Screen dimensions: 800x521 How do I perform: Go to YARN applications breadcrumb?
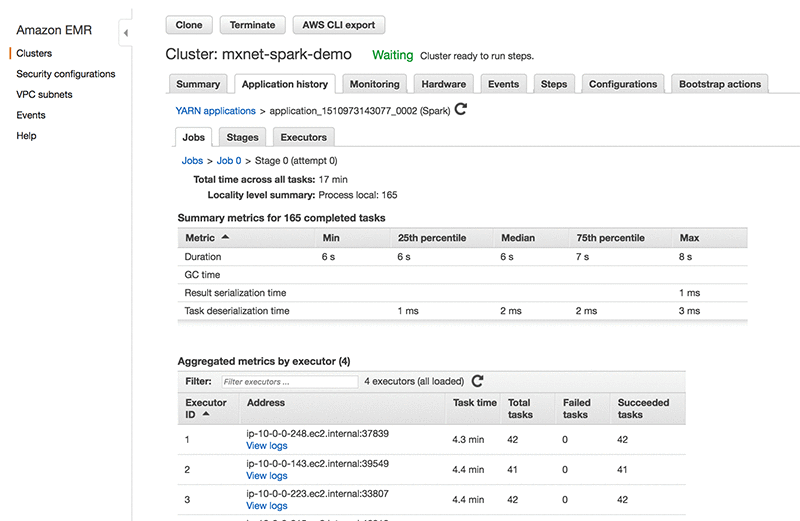(x=215, y=110)
